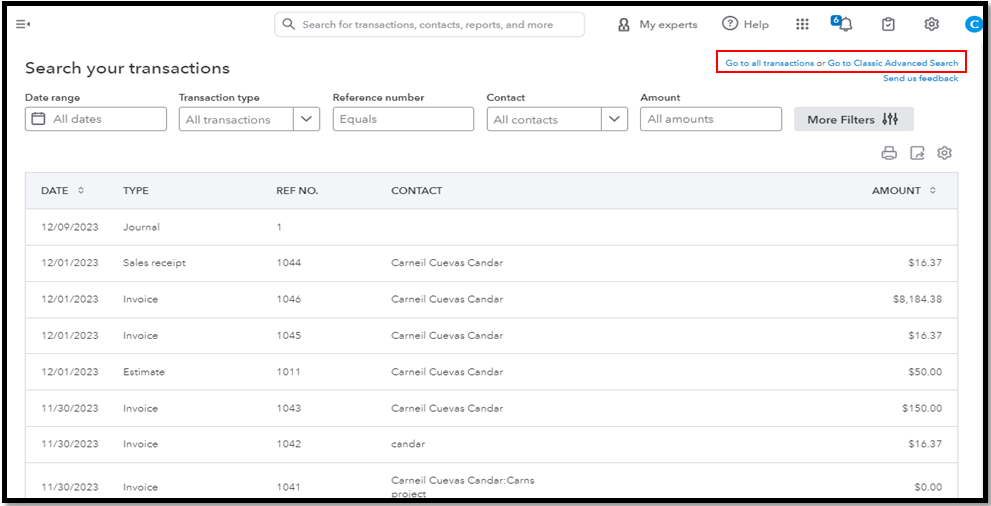Screen dimensions: 991x506
Task: Export transaction list using the export icon
Action: 917,153
